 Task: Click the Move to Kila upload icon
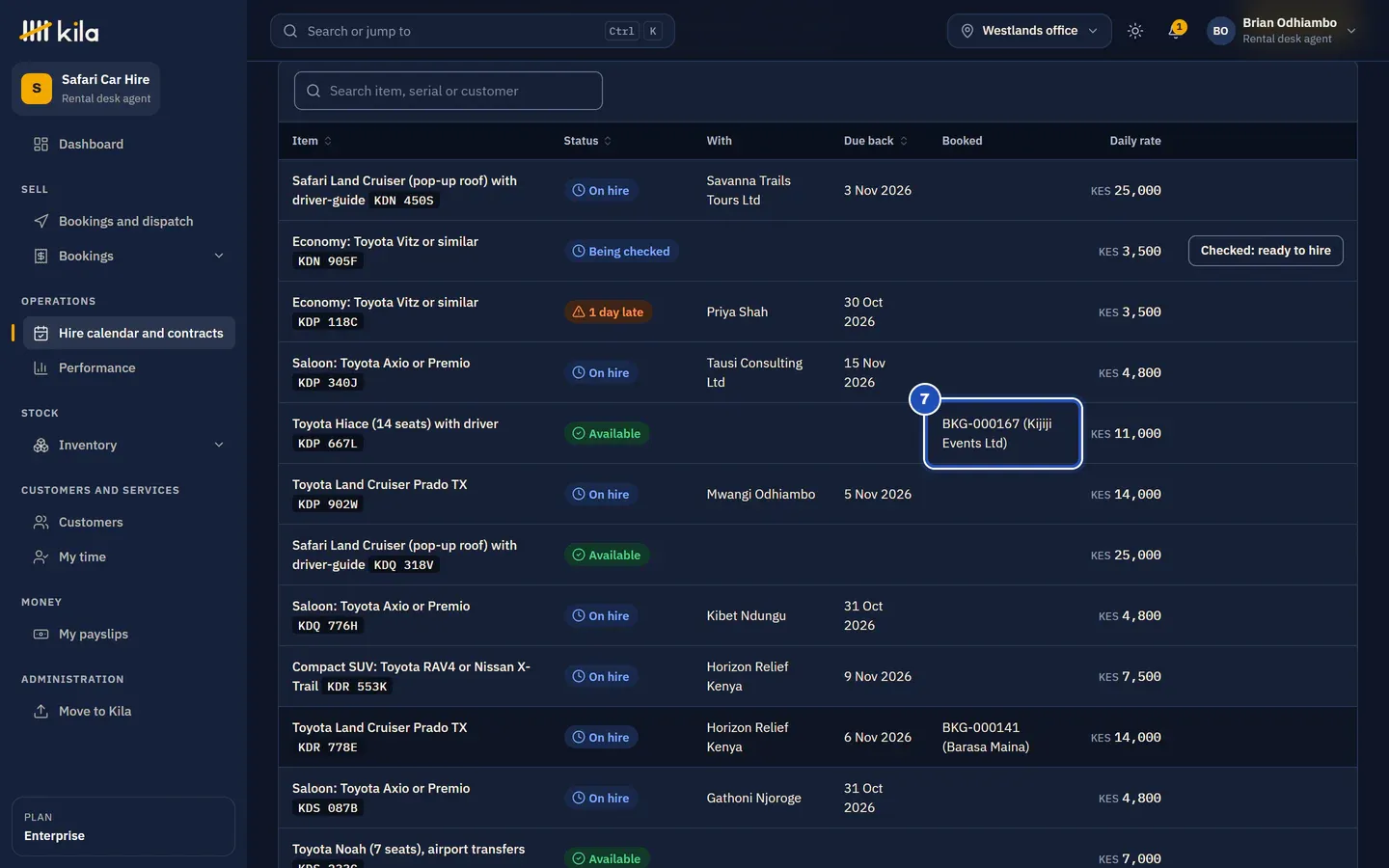41,711
